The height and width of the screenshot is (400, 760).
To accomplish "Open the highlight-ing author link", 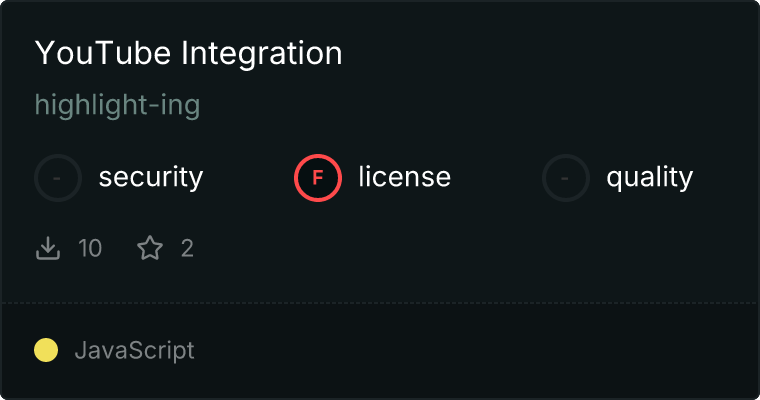I will [x=117, y=105].
